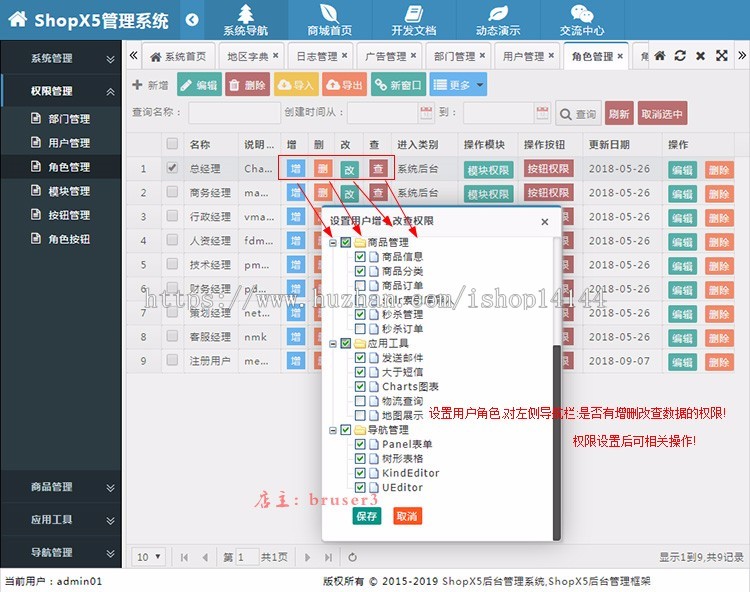Collapse the 商品管理 tree node
The width and height of the screenshot is (750, 592).
(333, 243)
